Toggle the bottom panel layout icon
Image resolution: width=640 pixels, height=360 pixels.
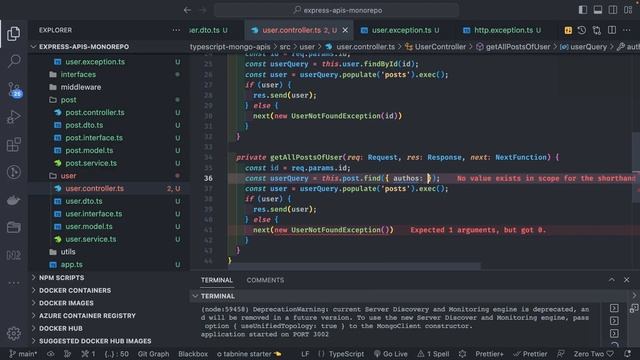pyautogui.click(x=598, y=10)
